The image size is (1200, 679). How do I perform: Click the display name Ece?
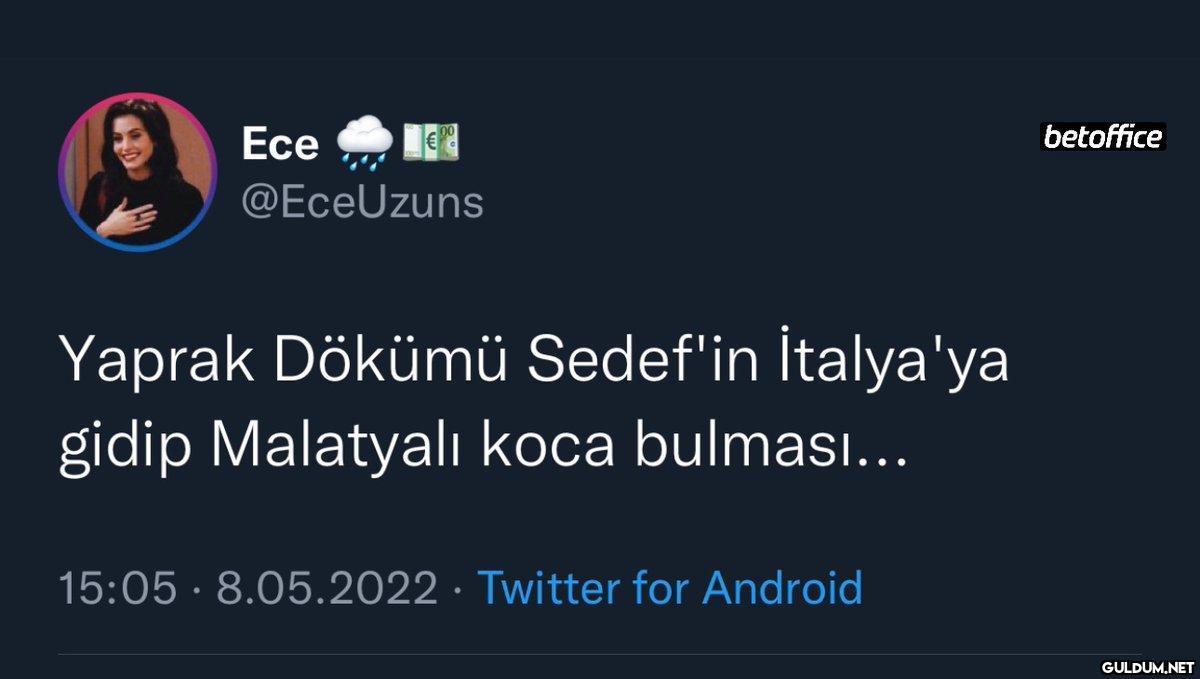point(280,146)
